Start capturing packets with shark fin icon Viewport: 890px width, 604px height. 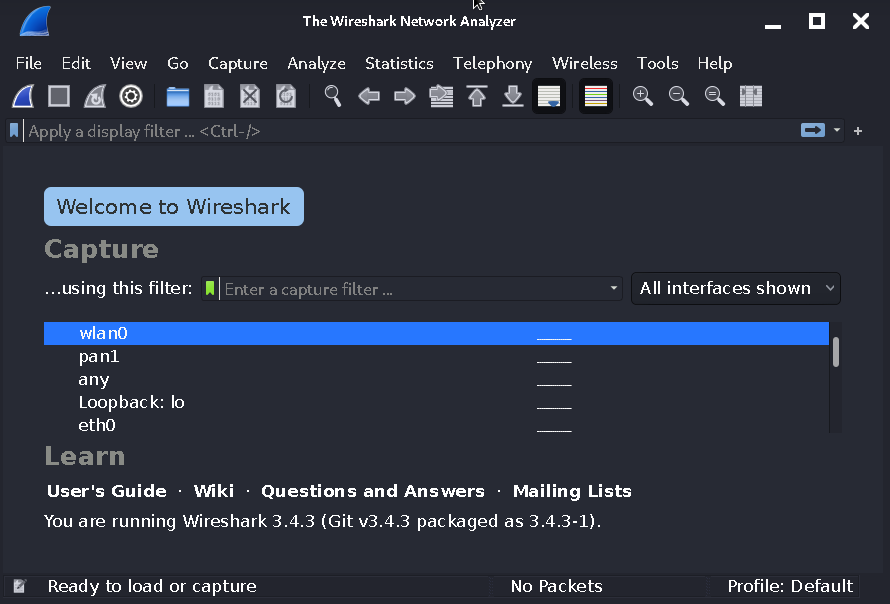point(23,96)
